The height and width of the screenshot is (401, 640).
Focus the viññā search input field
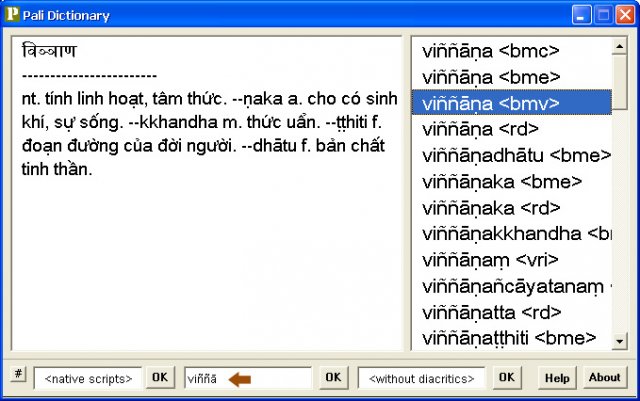coord(249,379)
